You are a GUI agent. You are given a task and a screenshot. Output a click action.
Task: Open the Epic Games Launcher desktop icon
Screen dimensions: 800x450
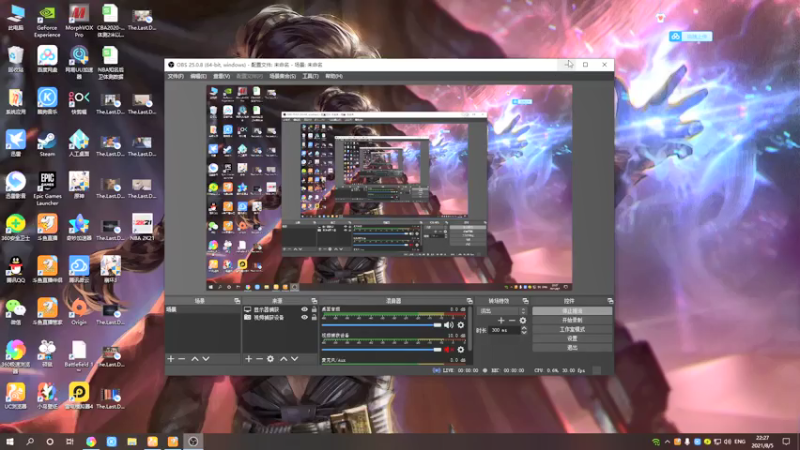[x=47, y=189]
